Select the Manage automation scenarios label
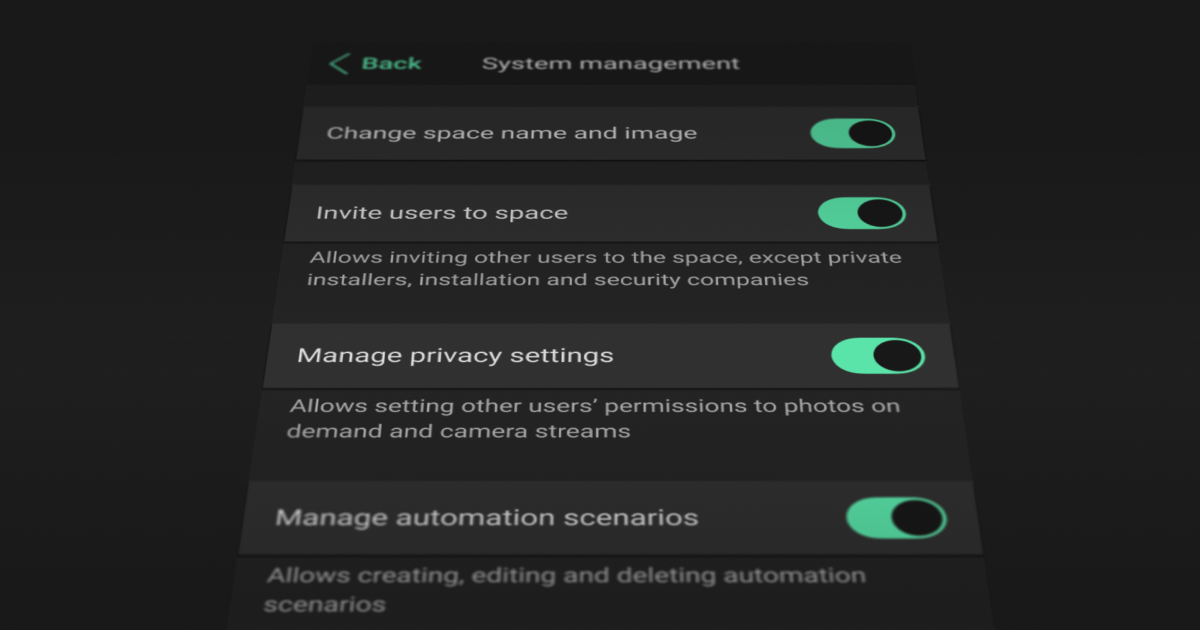The image size is (1200, 630). [x=486, y=518]
